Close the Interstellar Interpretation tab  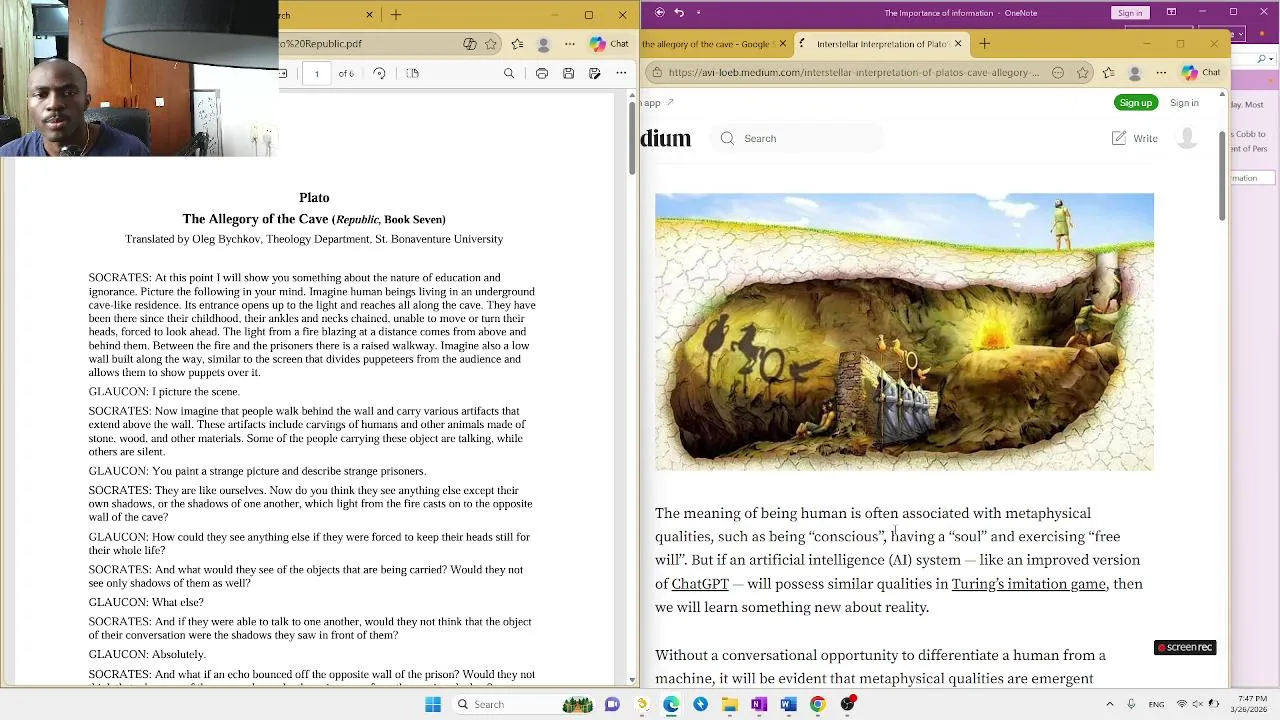tap(958, 44)
